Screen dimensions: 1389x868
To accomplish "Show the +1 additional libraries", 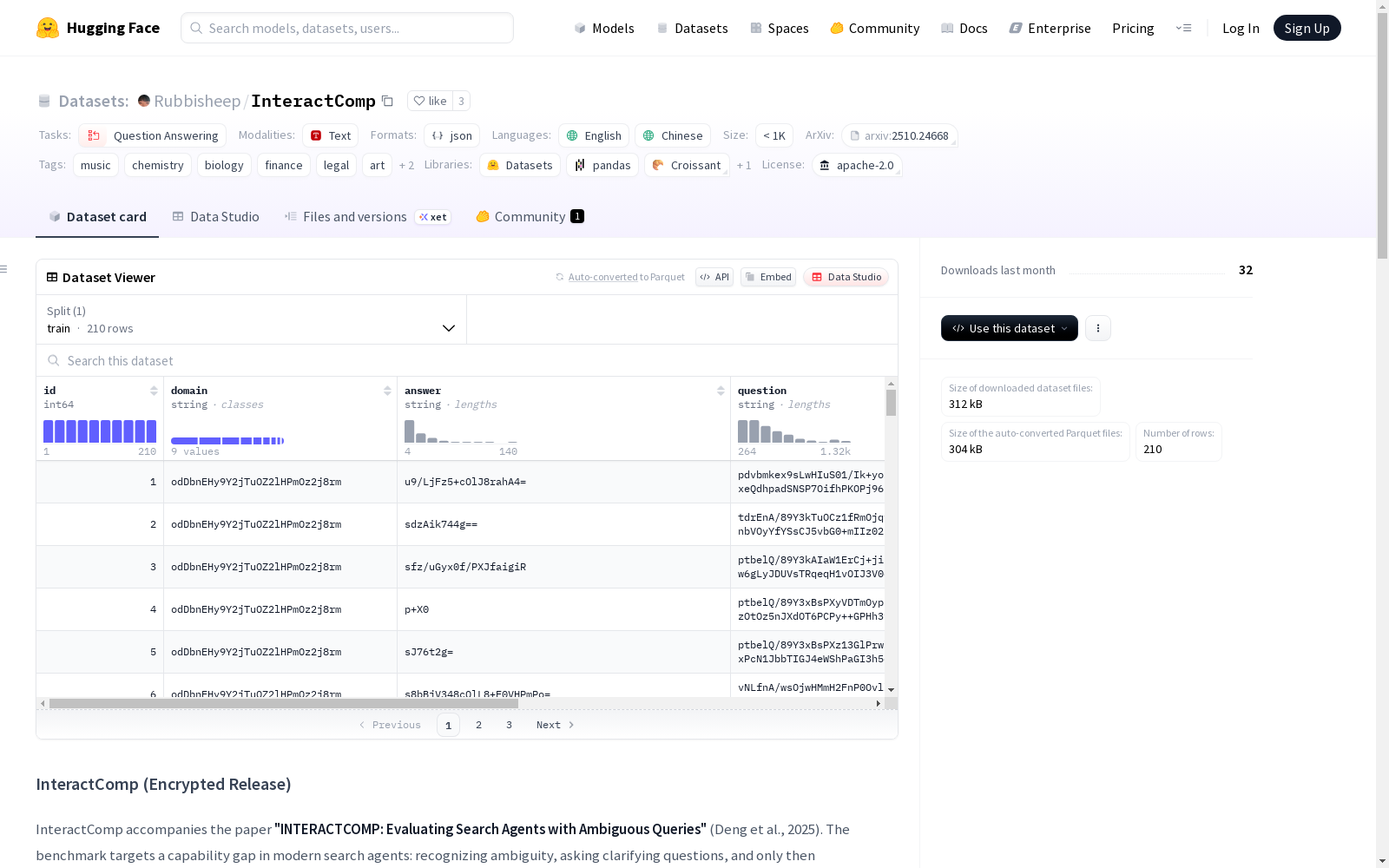I will [744, 165].
